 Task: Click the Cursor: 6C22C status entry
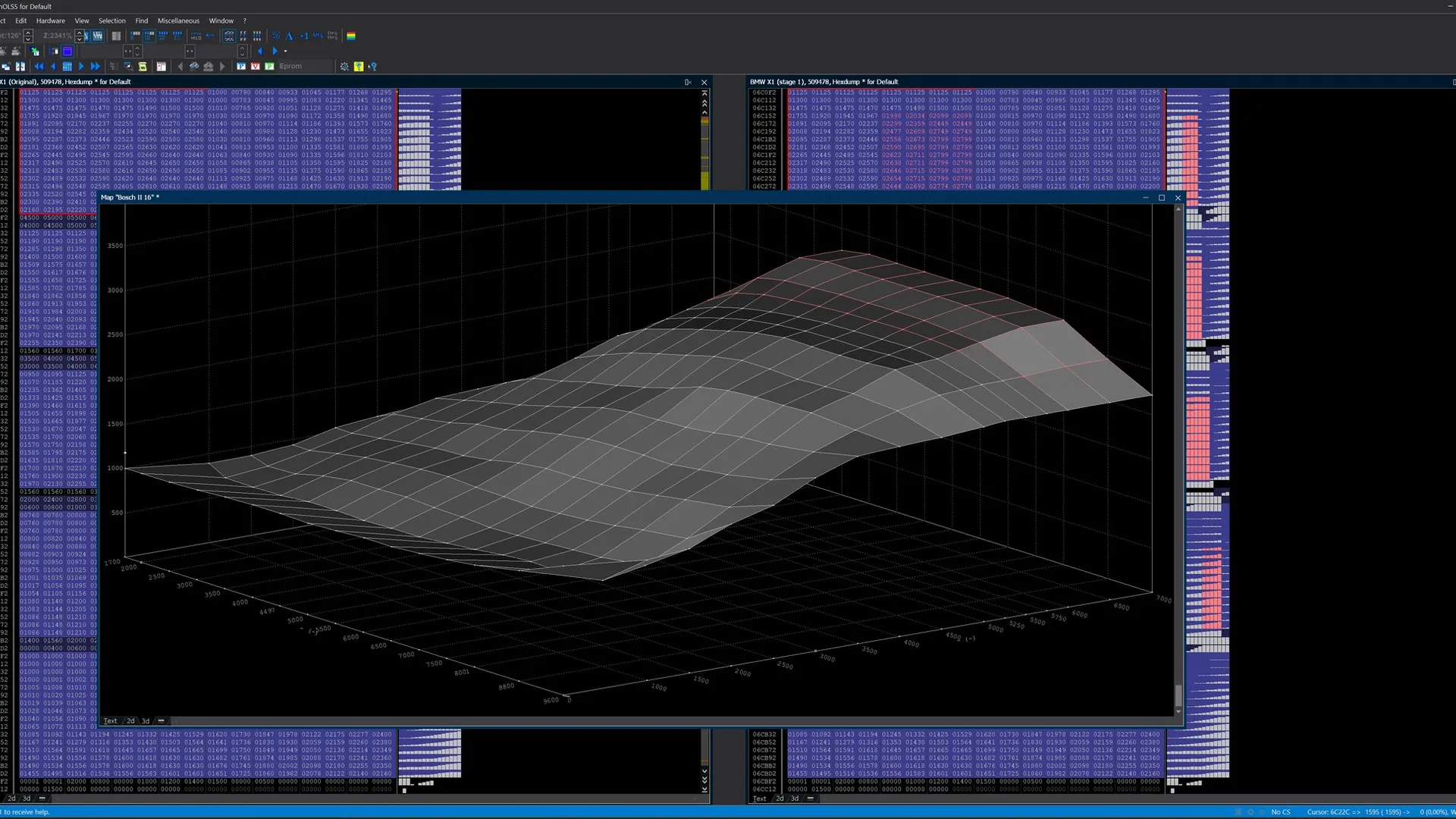pos(1358,812)
